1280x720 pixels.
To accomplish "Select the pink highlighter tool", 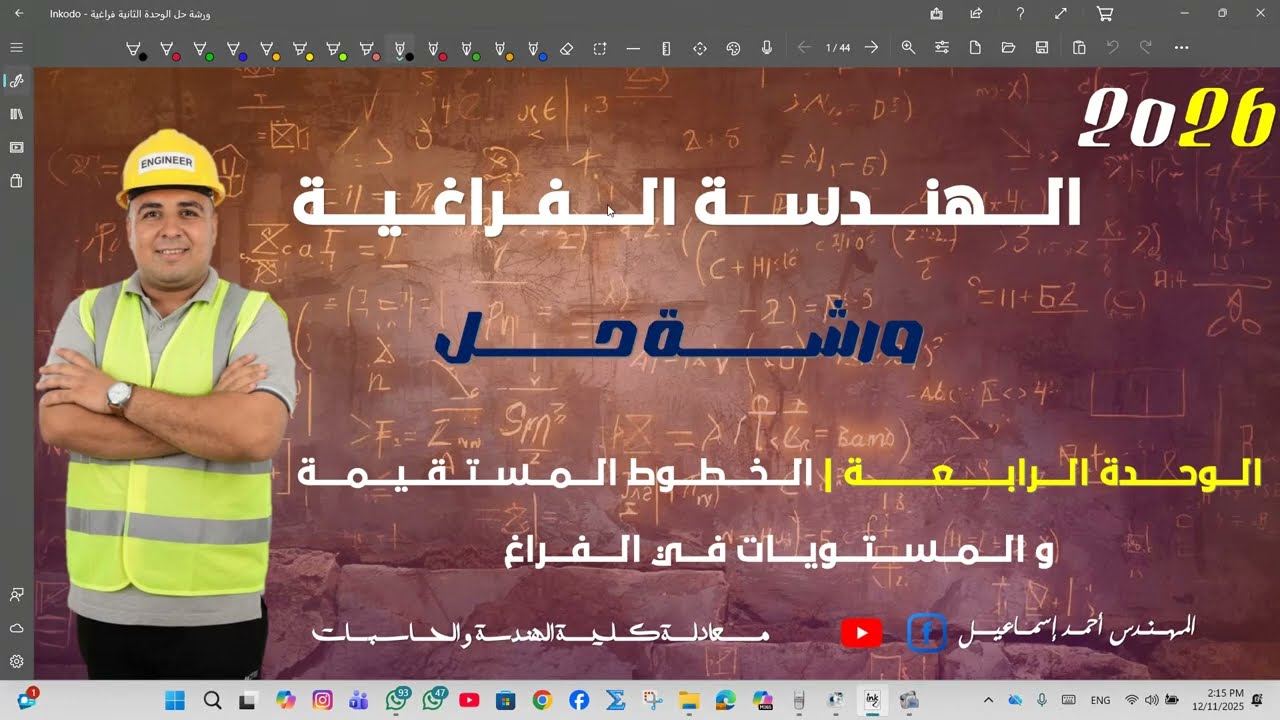I will (x=368, y=49).
